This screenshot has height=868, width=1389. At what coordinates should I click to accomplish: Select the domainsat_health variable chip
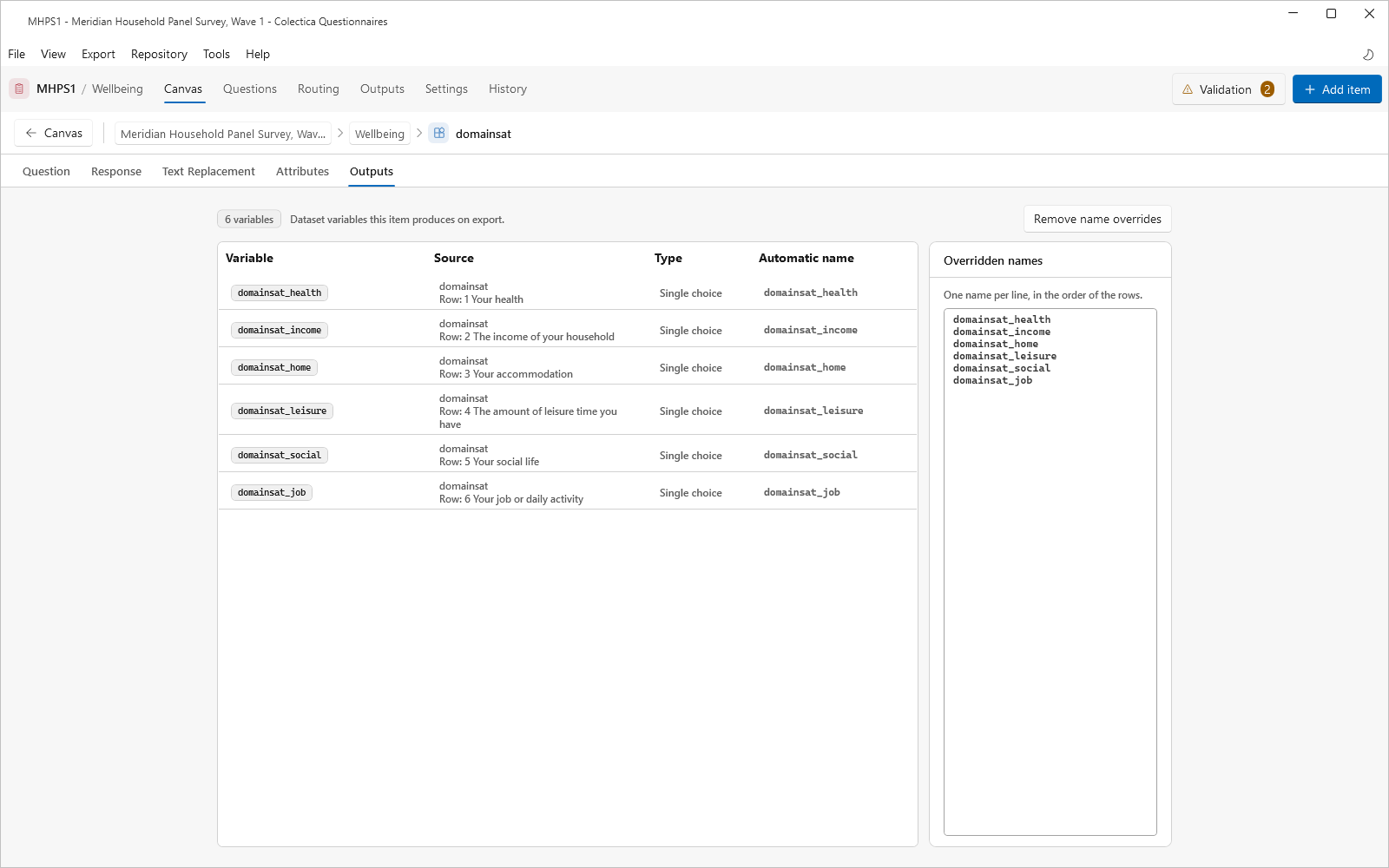pos(280,293)
